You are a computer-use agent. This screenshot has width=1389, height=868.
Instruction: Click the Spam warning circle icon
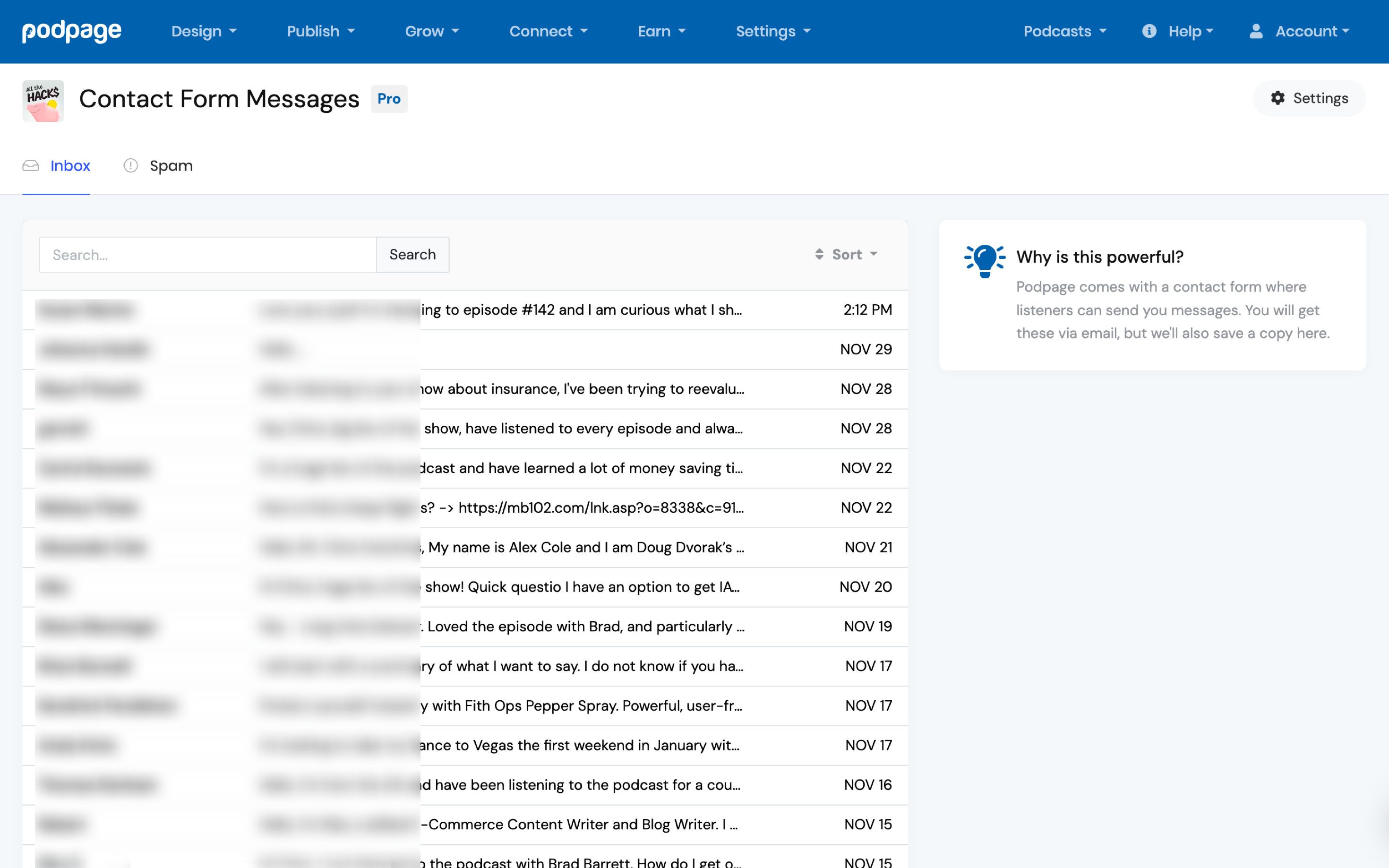(131, 166)
